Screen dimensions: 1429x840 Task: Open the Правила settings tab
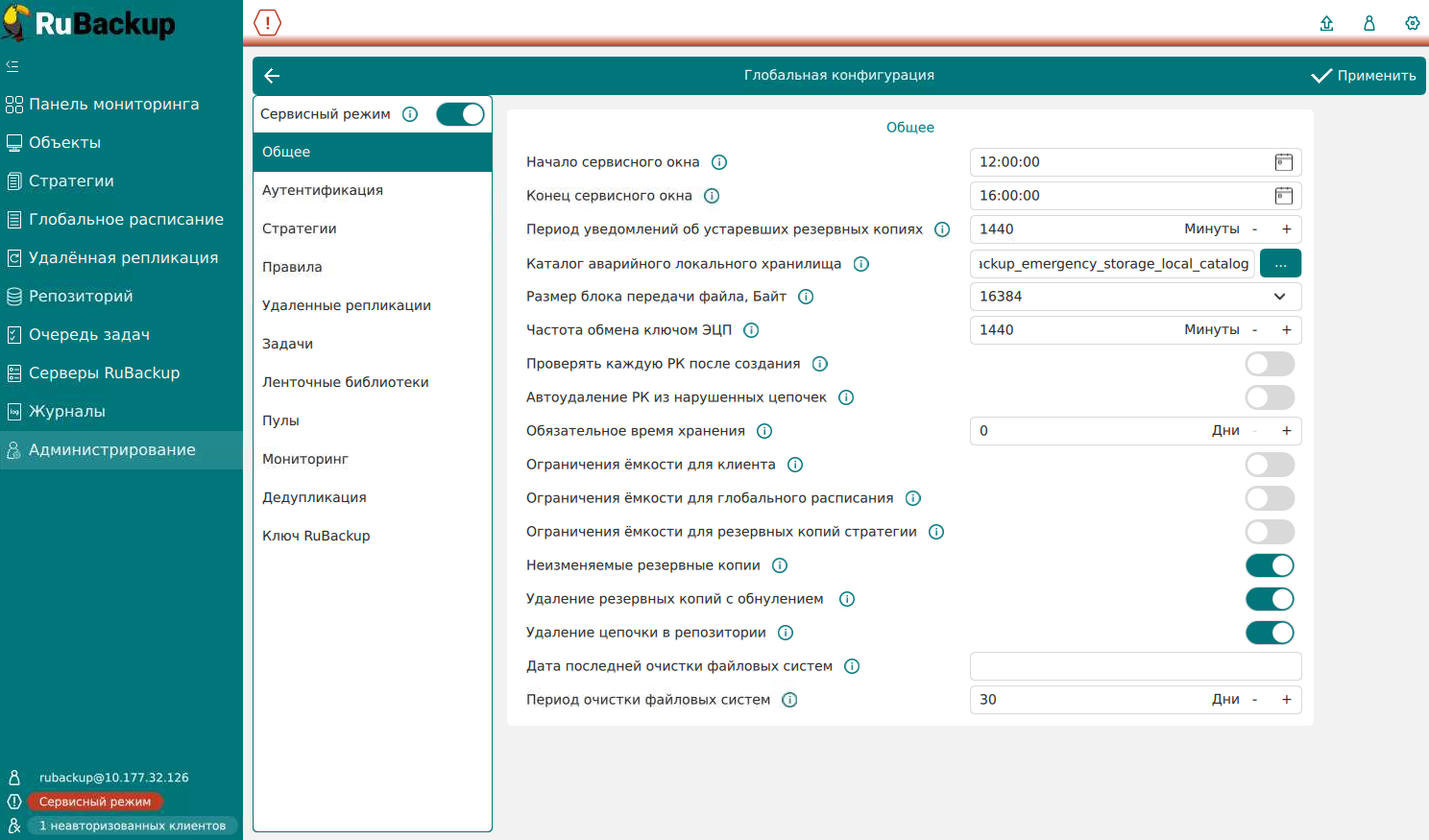pos(373,268)
